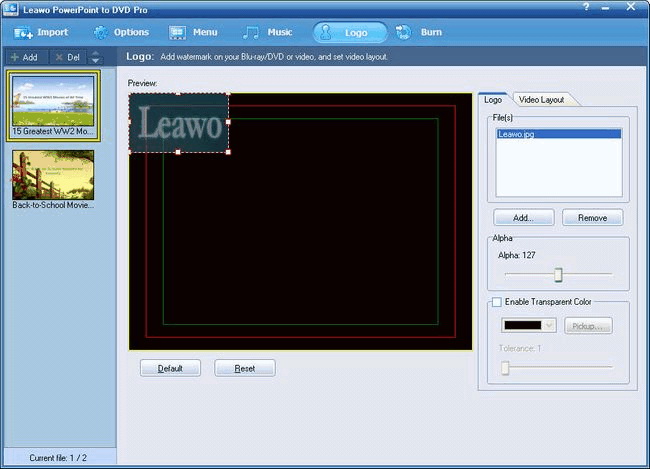Image resolution: width=650 pixels, height=469 pixels.
Task: Click the move up/down arrows in file list
Action: click(96, 58)
